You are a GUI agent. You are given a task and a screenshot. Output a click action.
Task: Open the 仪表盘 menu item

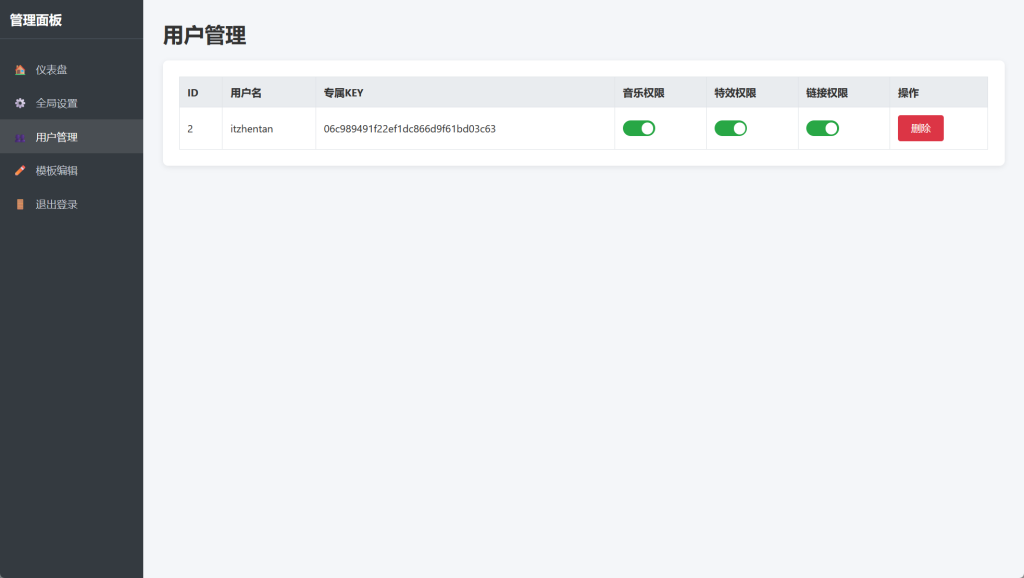(52, 70)
